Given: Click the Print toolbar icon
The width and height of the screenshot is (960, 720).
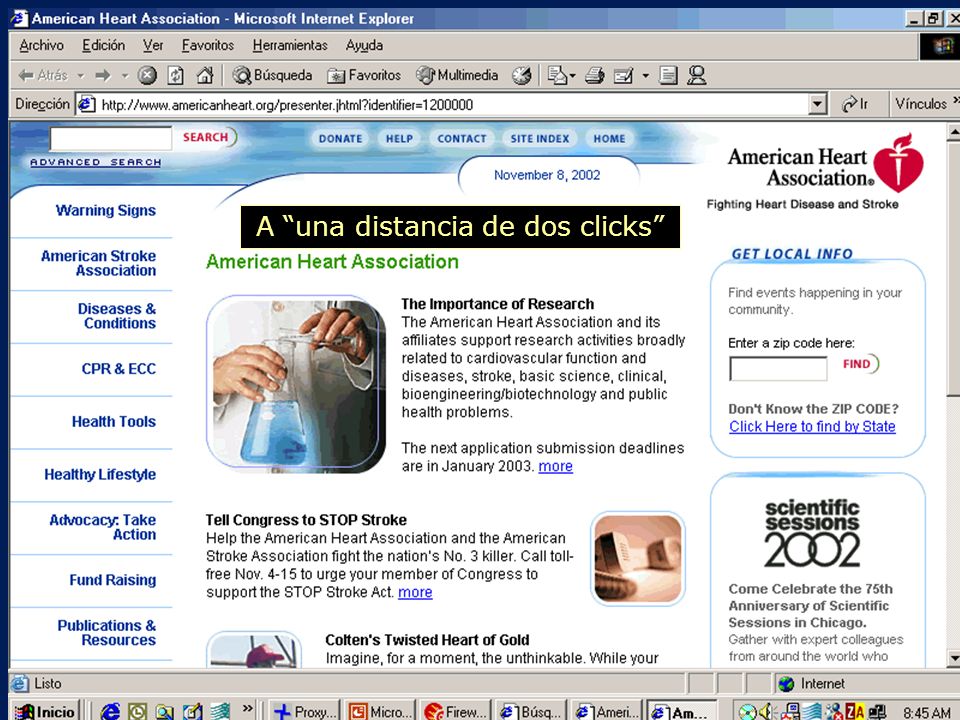Looking at the screenshot, I should coord(594,75).
